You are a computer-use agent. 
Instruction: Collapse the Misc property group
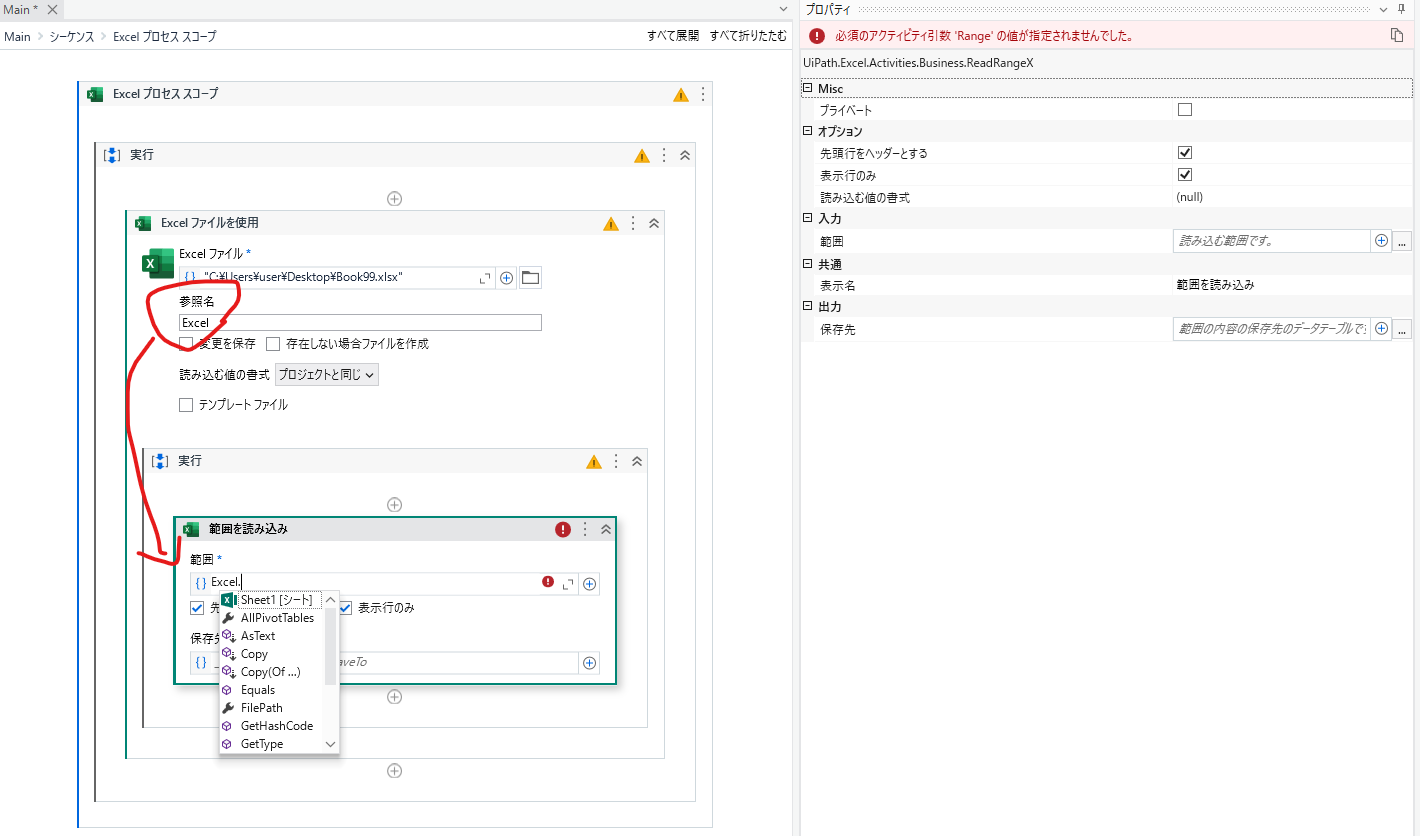[807, 89]
